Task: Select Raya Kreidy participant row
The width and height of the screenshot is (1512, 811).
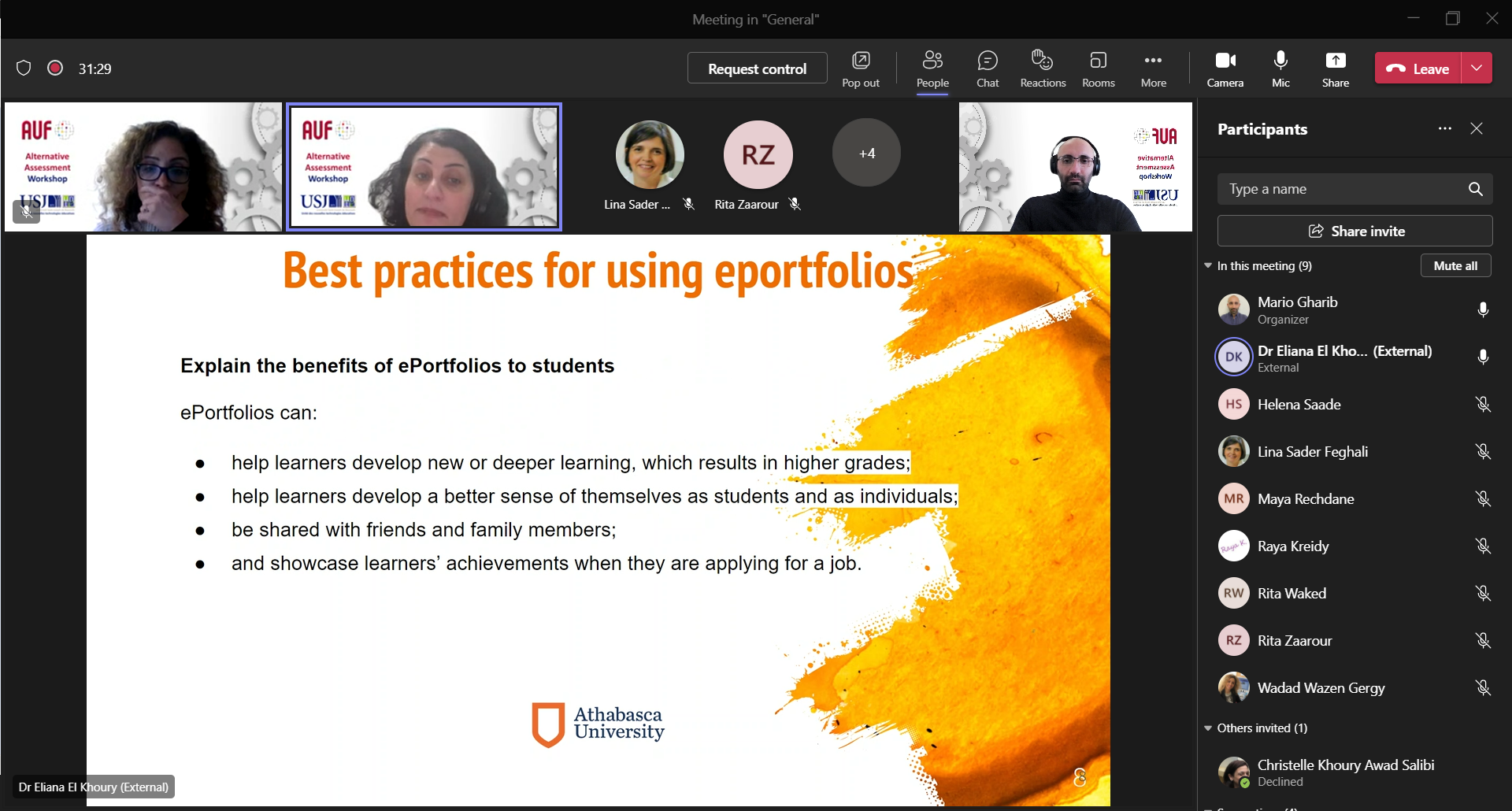Action: point(1354,546)
